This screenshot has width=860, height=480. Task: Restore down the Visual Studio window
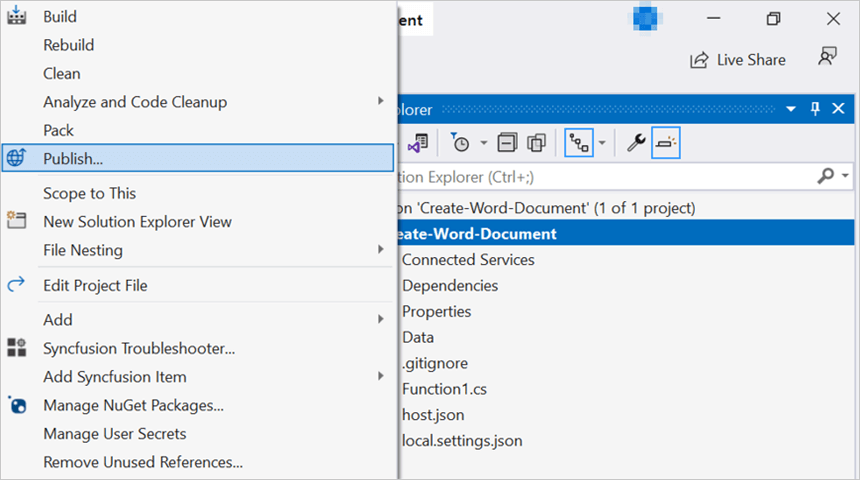click(773, 19)
